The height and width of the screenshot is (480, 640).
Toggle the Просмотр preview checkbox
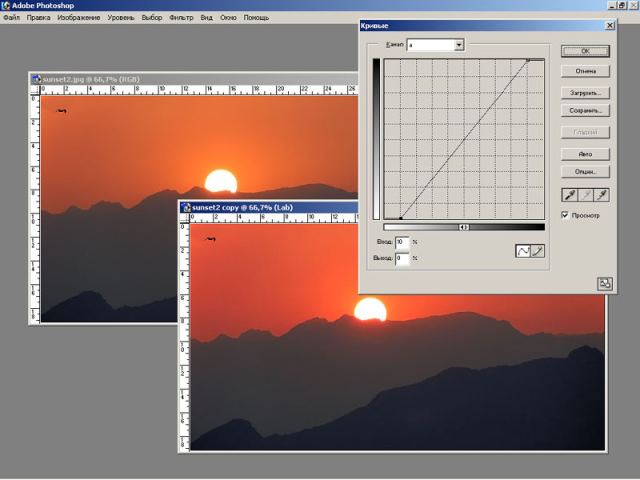point(565,215)
